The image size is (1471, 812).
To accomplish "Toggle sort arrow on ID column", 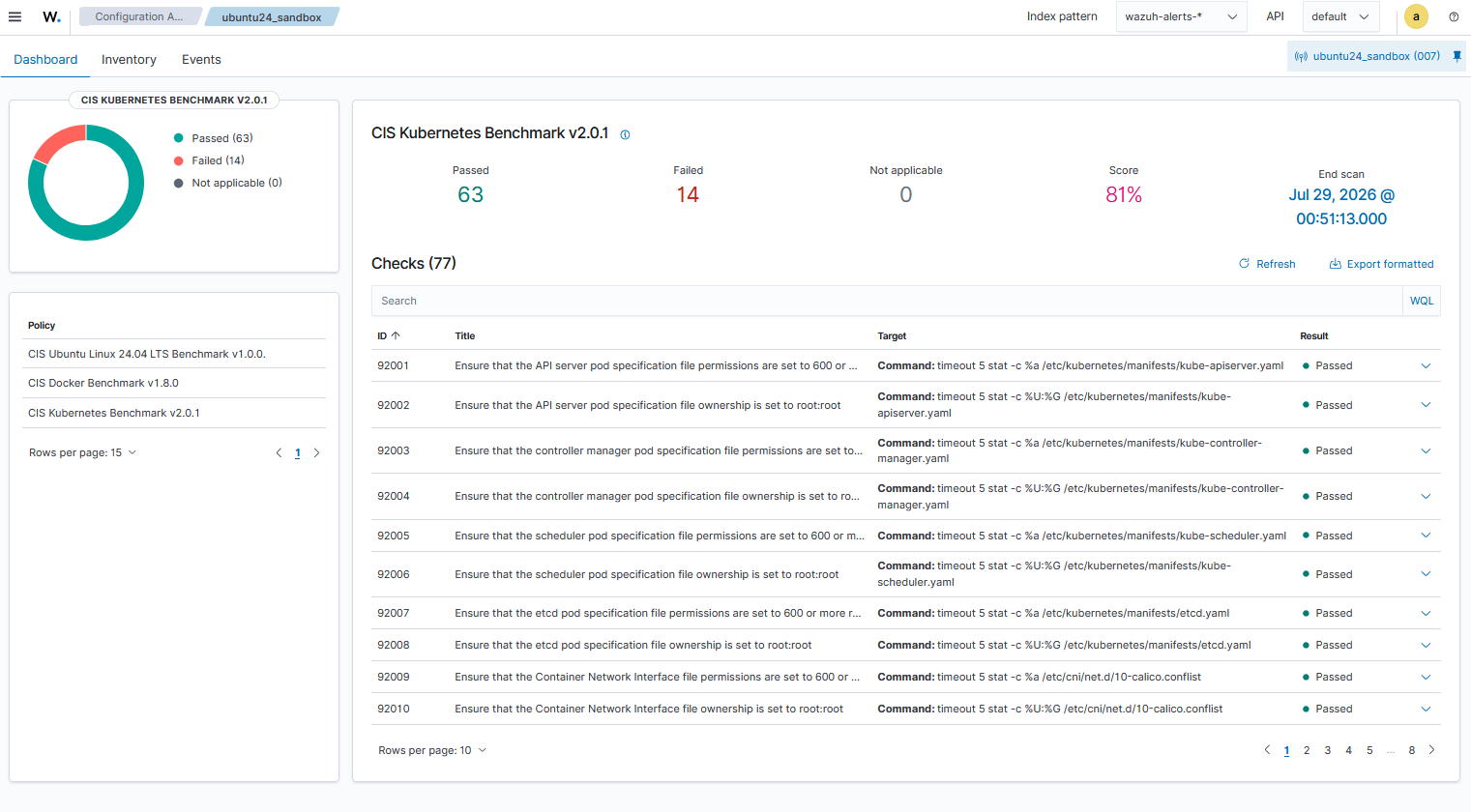I will pos(396,335).
